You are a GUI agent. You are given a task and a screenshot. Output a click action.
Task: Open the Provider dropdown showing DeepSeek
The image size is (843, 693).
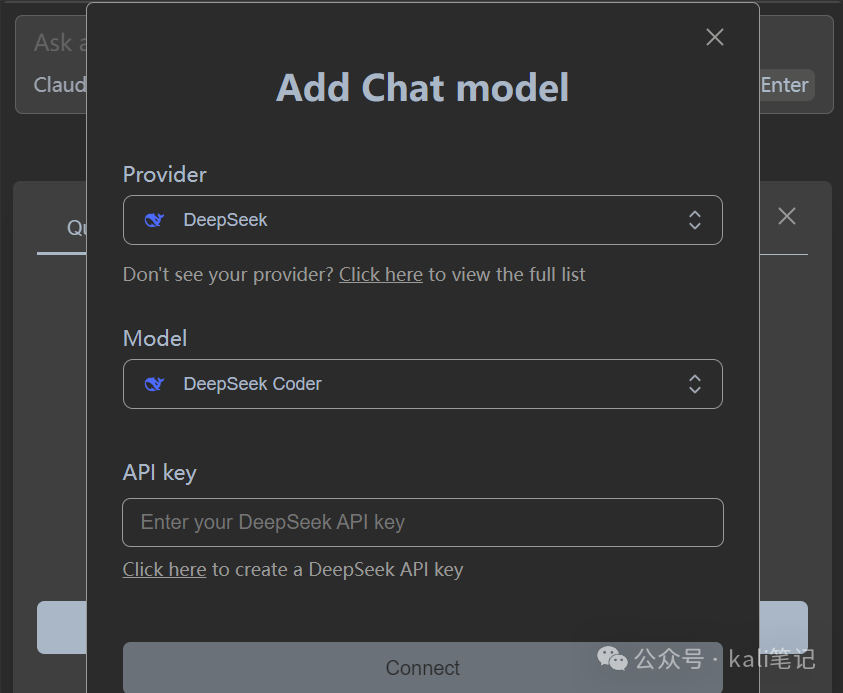coord(423,220)
